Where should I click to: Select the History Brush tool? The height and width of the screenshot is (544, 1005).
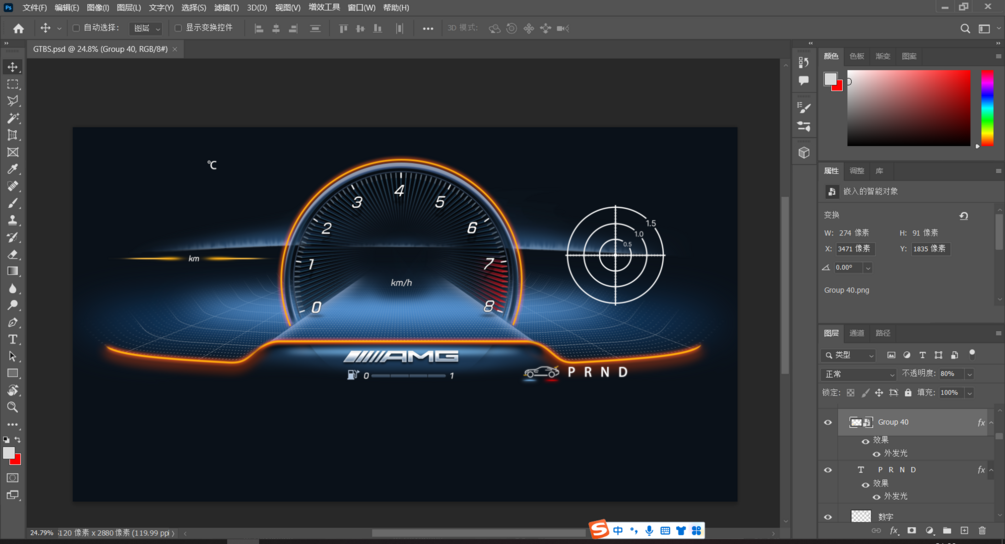12,237
